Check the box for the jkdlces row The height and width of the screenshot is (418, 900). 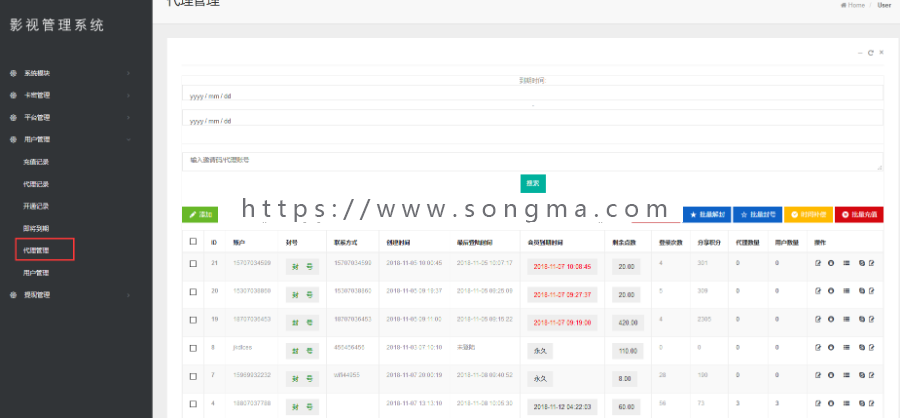pos(193,348)
